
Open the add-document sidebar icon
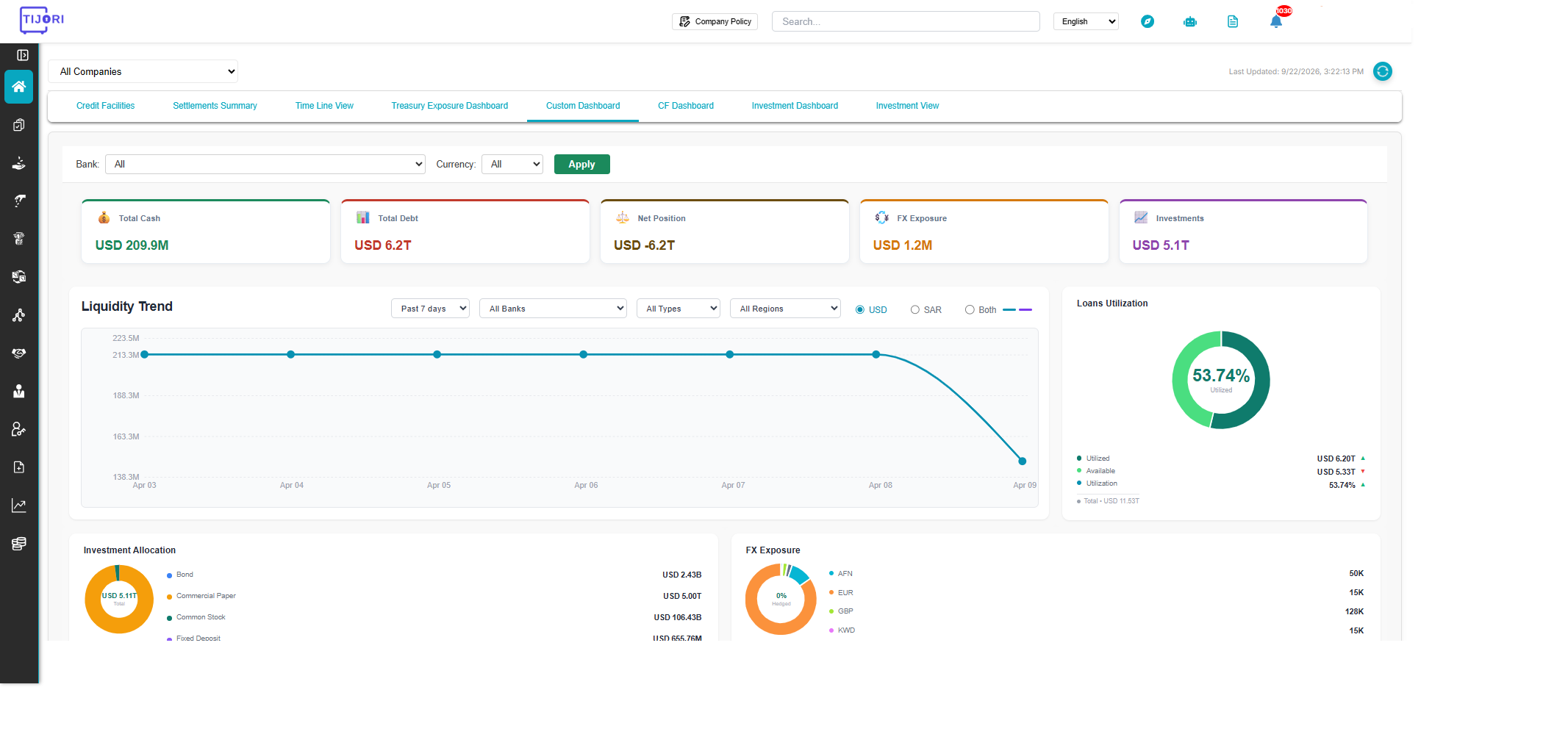click(19, 467)
